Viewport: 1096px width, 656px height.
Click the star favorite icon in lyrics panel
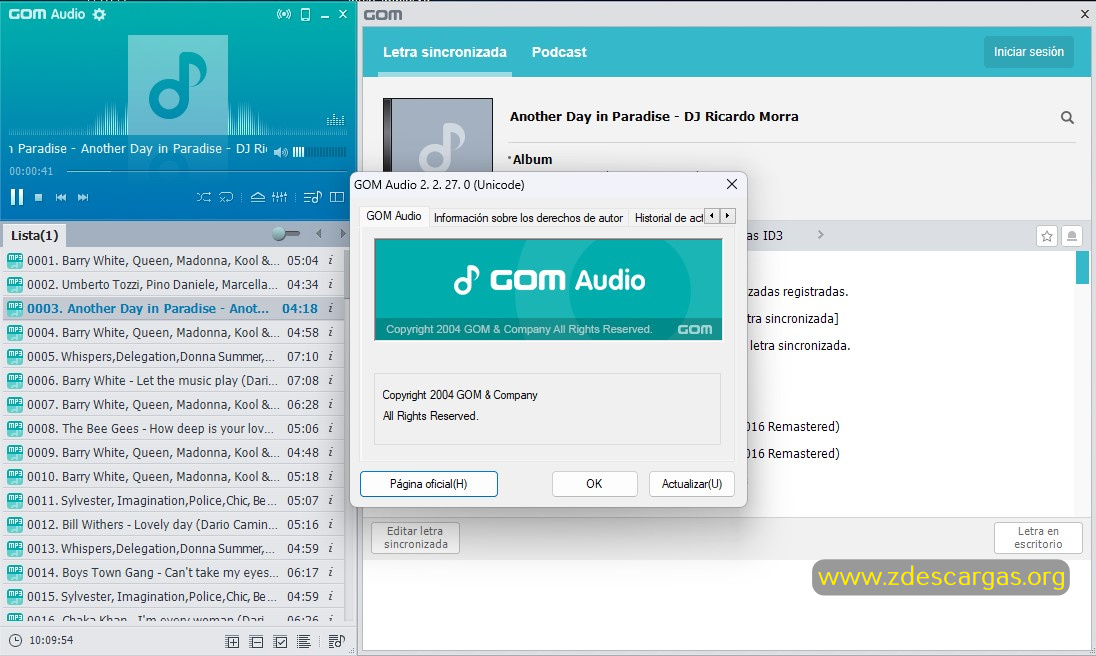click(1047, 236)
